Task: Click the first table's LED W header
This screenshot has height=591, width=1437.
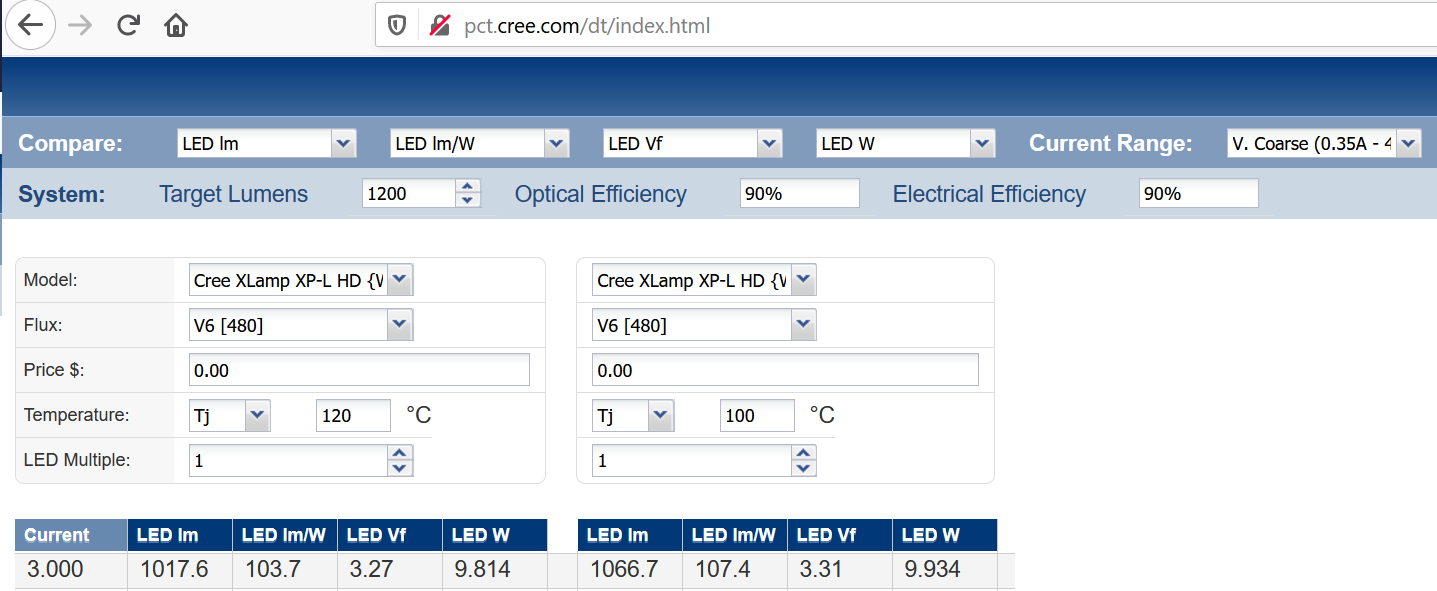Action: pyautogui.click(x=495, y=535)
